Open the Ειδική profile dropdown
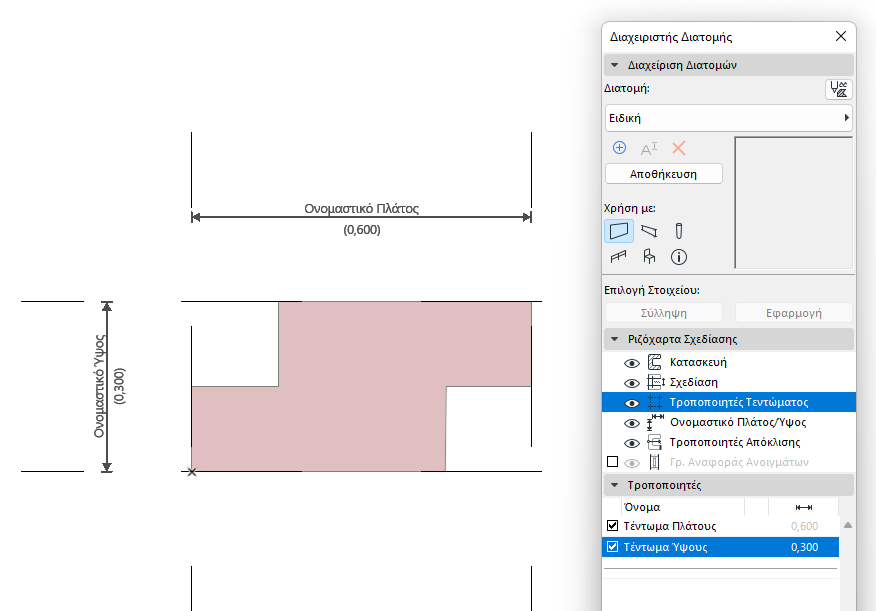This screenshot has width=876, height=611. pos(729,118)
